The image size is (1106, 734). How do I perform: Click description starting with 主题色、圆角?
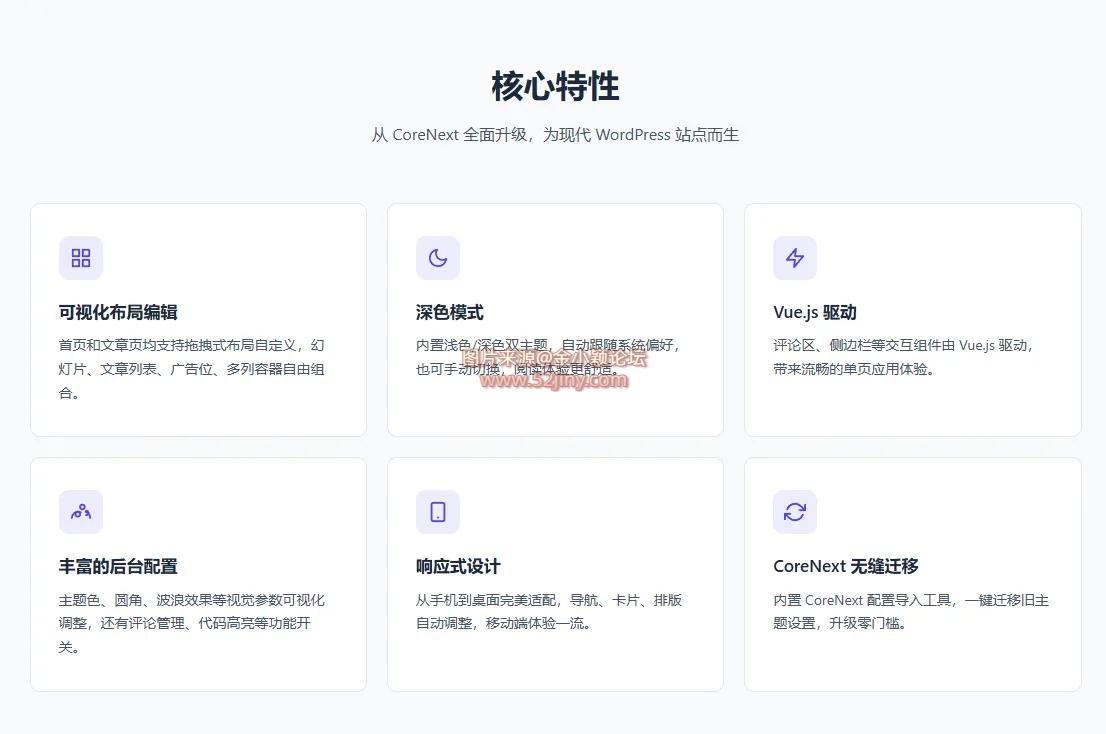[x=192, y=623]
